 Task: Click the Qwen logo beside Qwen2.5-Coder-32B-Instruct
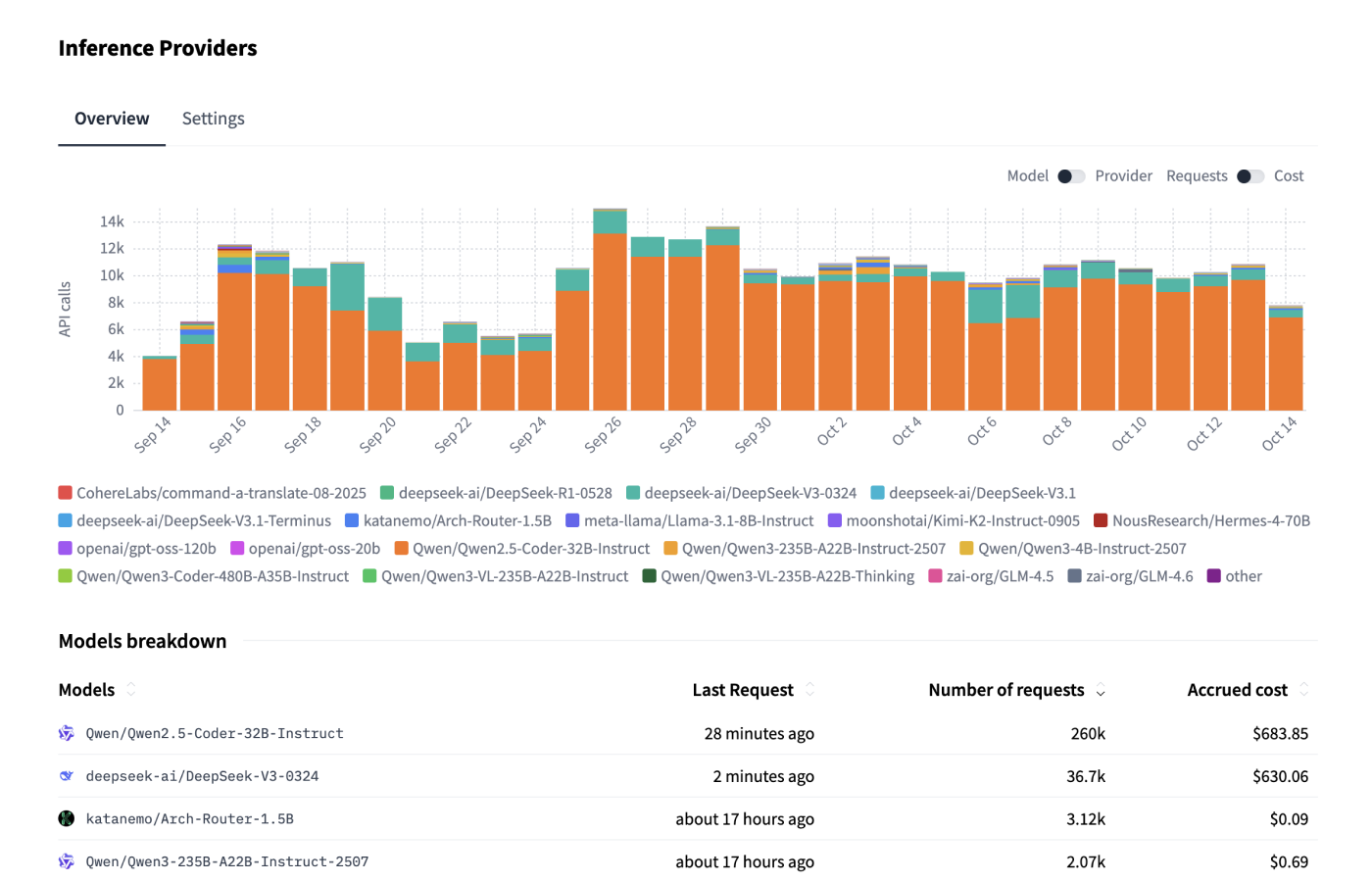[67, 733]
